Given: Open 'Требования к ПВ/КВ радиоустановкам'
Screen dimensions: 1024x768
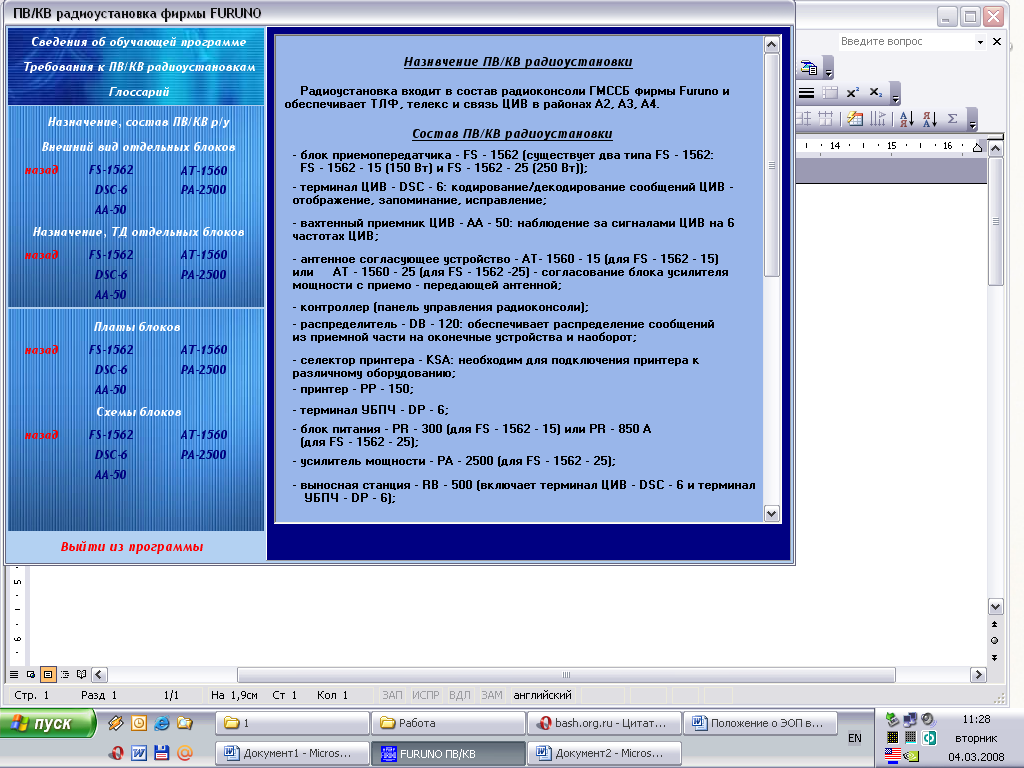Looking at the screenshot, I should tap(139, 67).
